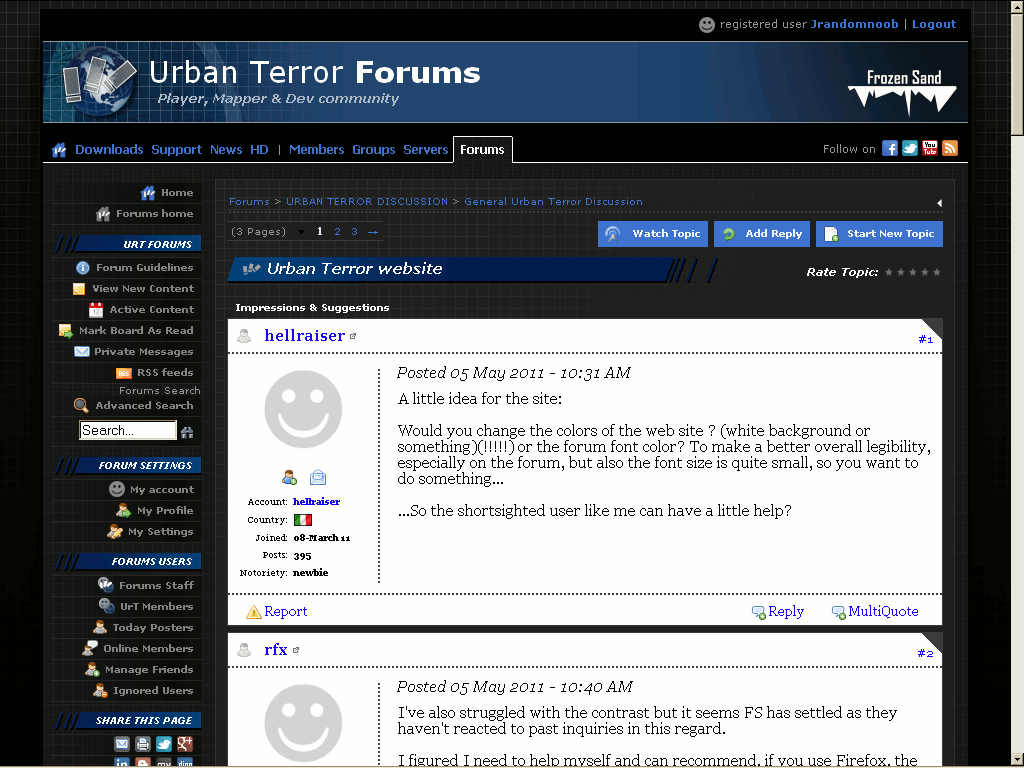1024x768 pixels.
Task: Open Jrandomnoob user profile link
Action: [854, 24]
